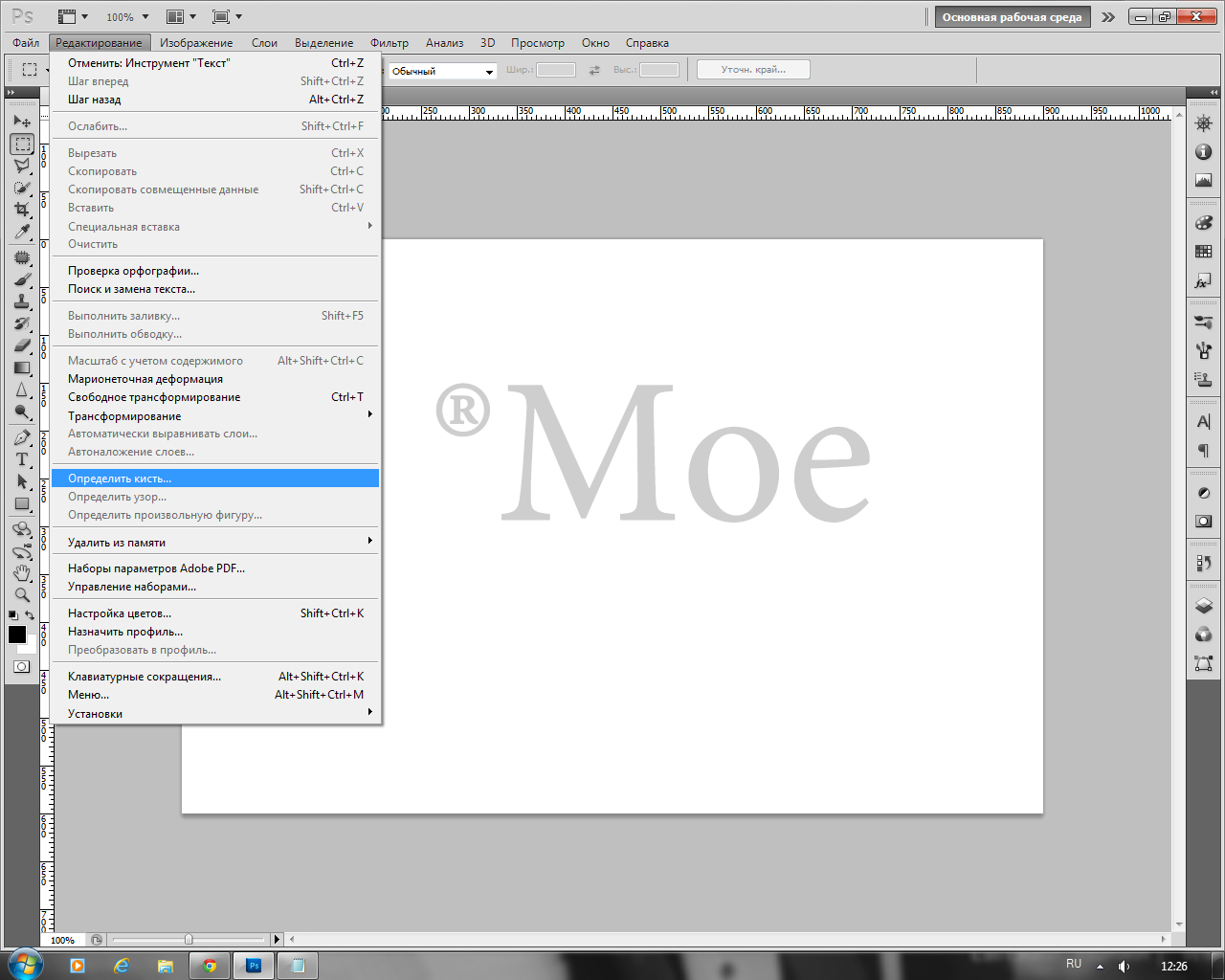Activate the Pen tool

click(22, 437)
